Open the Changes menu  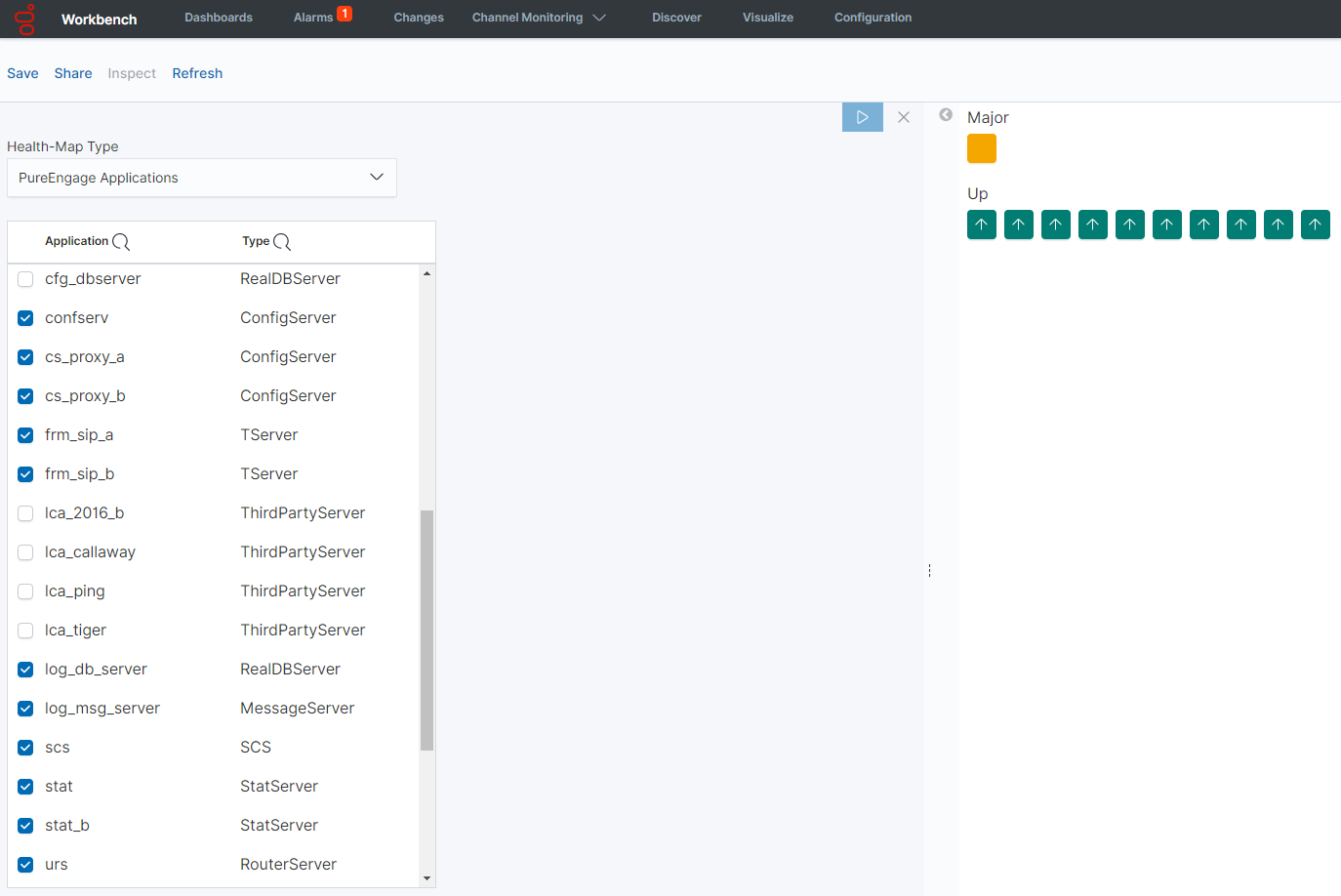tap(419, 18)
